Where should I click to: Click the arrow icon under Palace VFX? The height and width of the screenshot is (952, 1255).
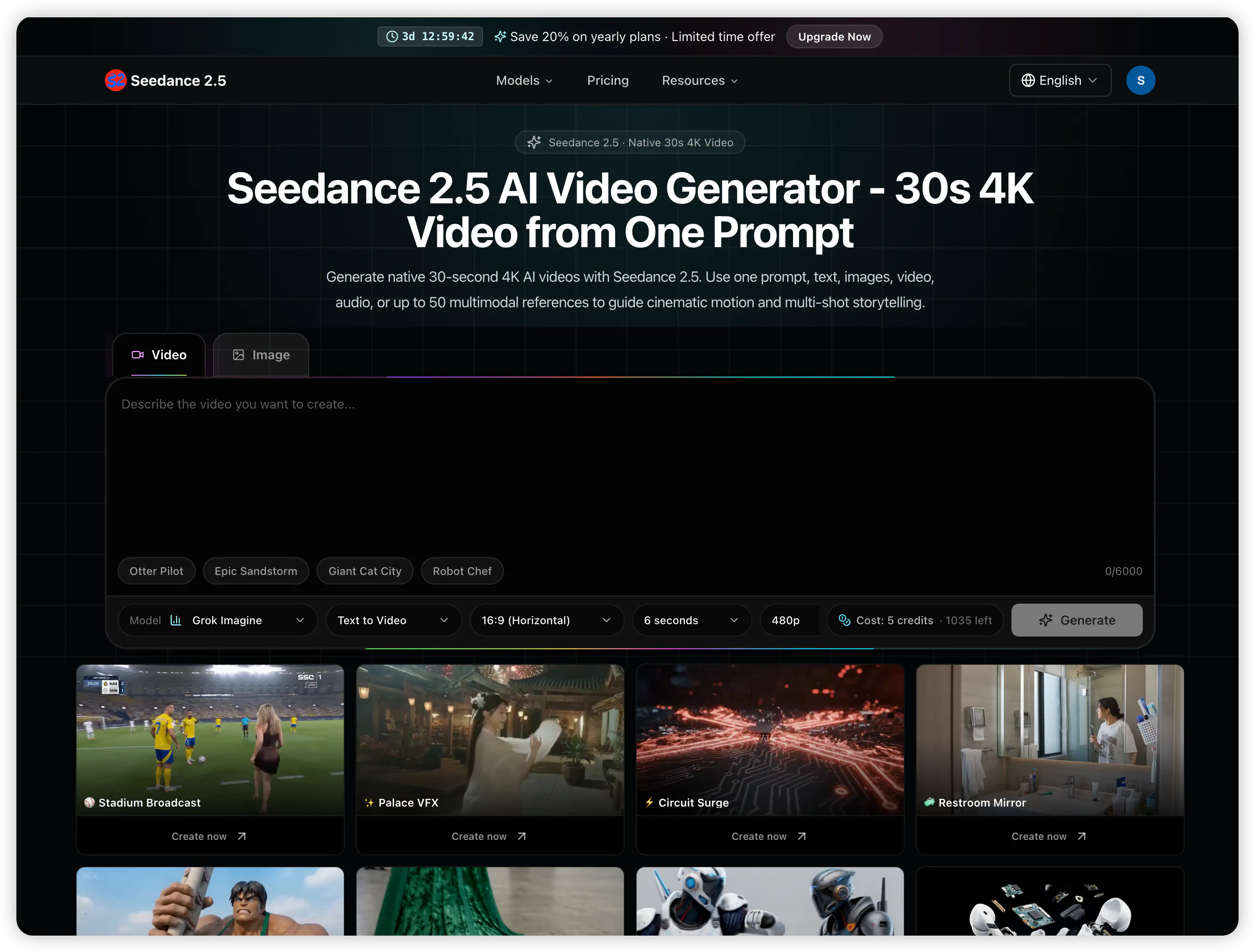pos(521,836)
